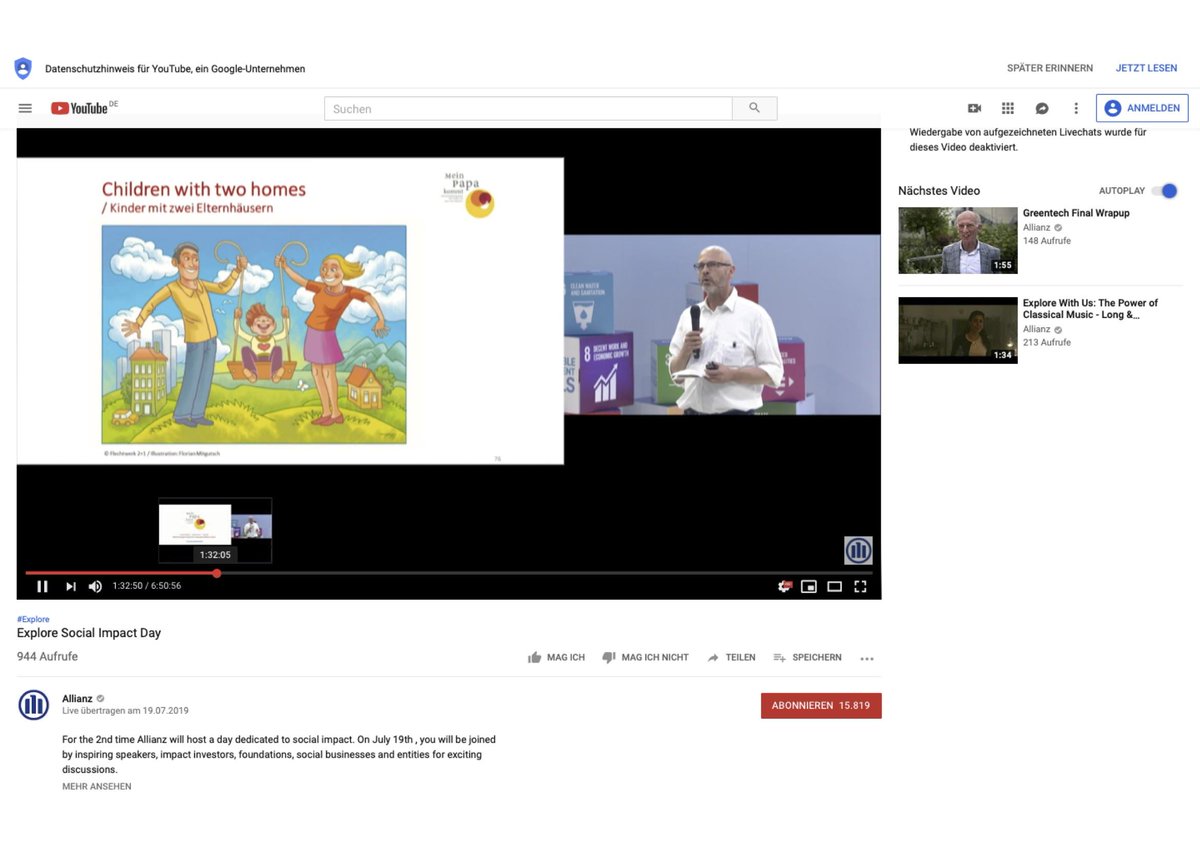Open the #Explore hashtag link

pyautogui.click(x=33, y=619)
